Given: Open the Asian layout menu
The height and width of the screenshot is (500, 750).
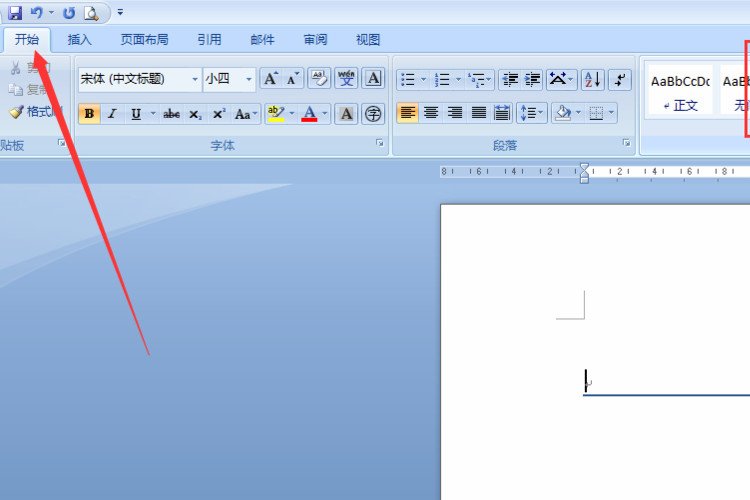Looking at the screenshot, I should point(561,79).
